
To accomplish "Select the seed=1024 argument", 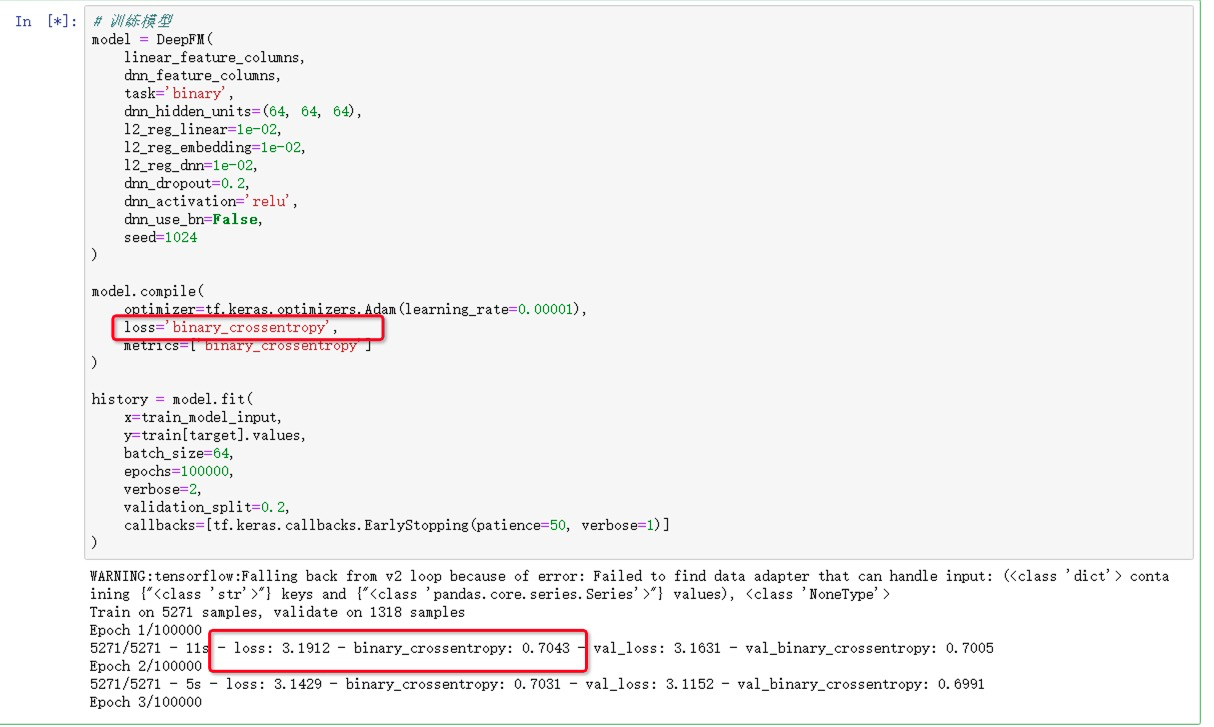I will tap(162, 237).
